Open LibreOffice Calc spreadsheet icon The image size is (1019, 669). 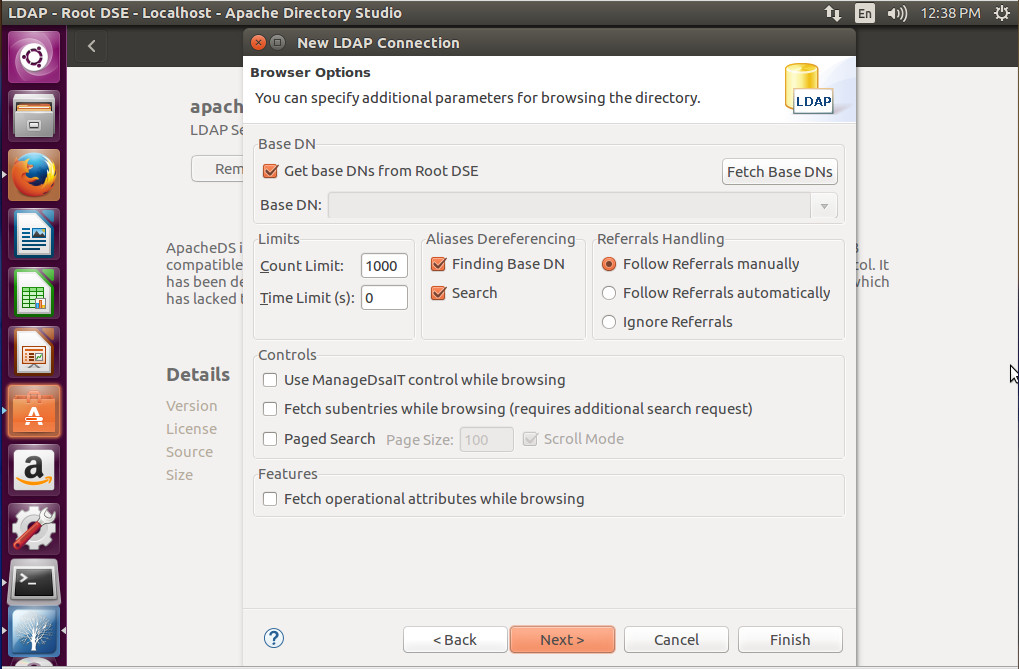click(34, 293)
